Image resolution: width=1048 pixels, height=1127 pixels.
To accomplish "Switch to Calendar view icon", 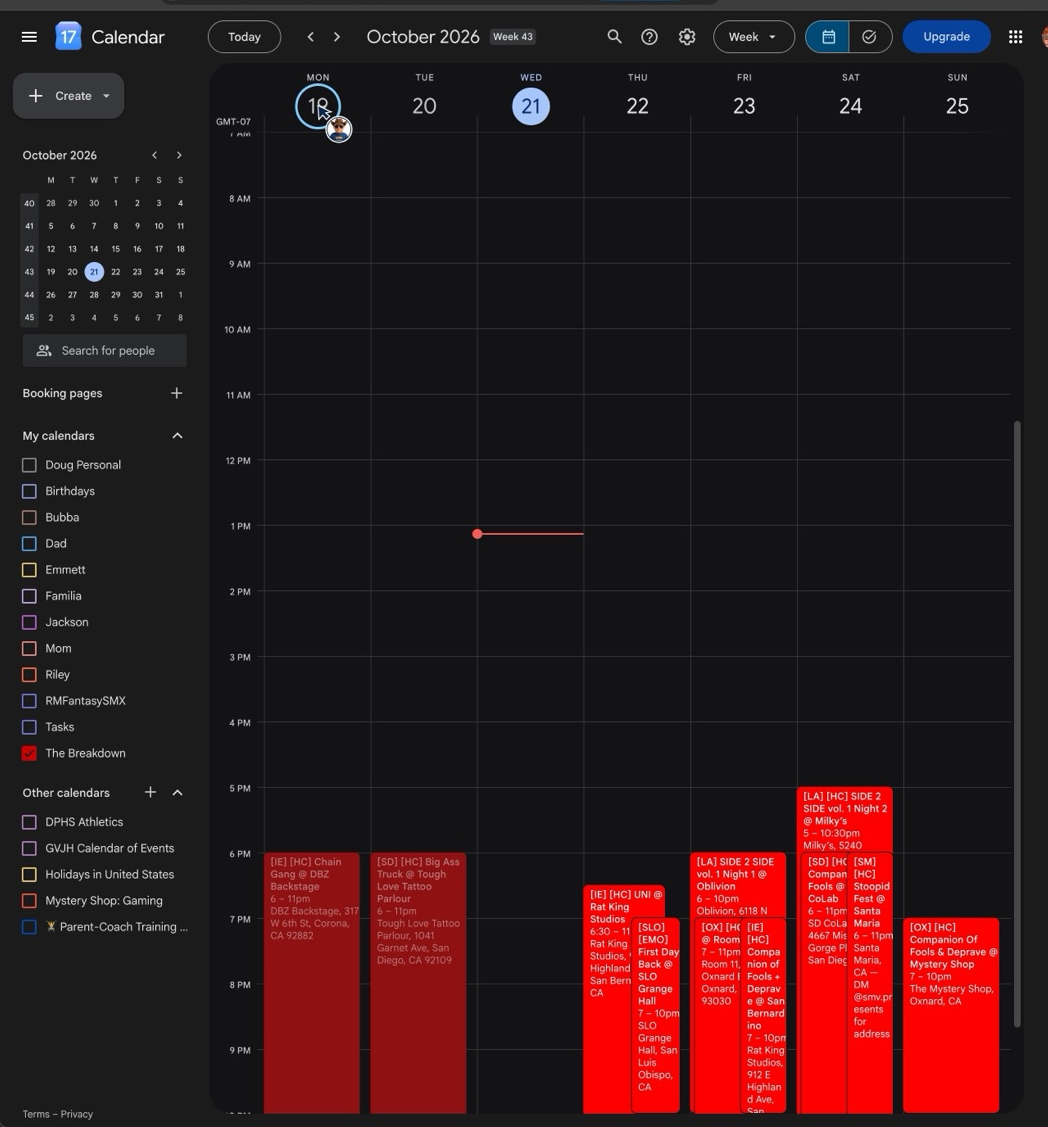I will [x=828, y=37].
